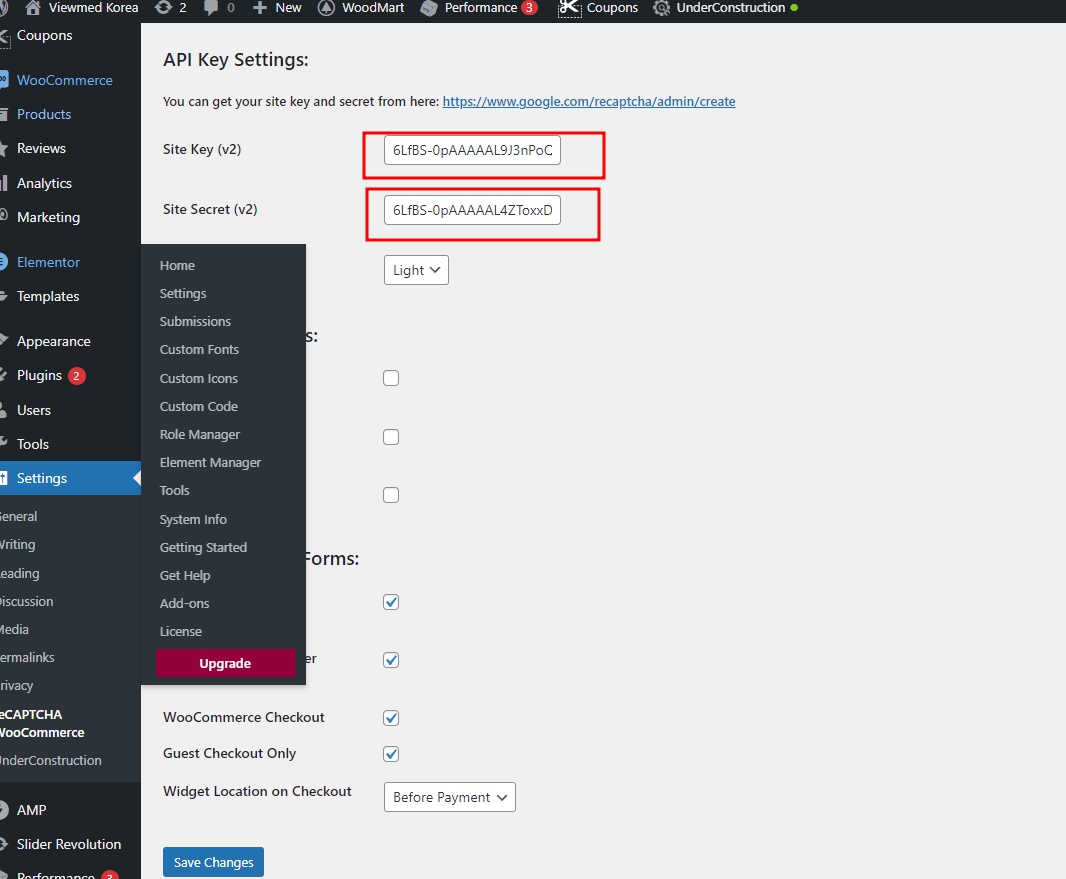Click the Performance cube icon in admin bar

[x=429, y=7]
